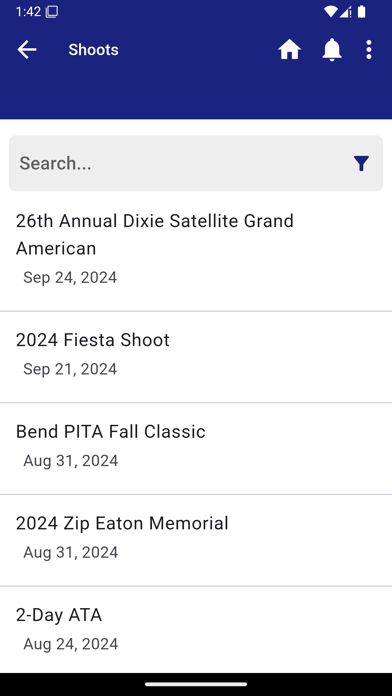392x696 pixels.
Task: Tap the Shoots title in header
Action: 93,50
